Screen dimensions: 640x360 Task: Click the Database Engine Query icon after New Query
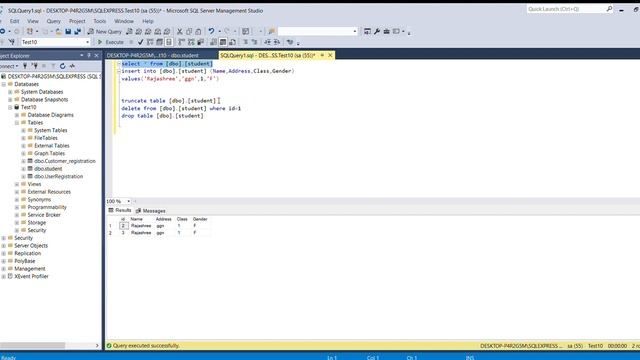(129, 31)
